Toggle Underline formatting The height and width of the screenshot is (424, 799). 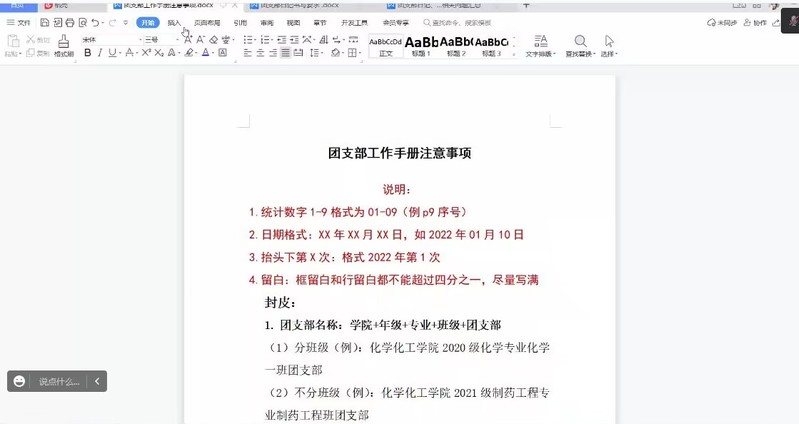[115, 53]
